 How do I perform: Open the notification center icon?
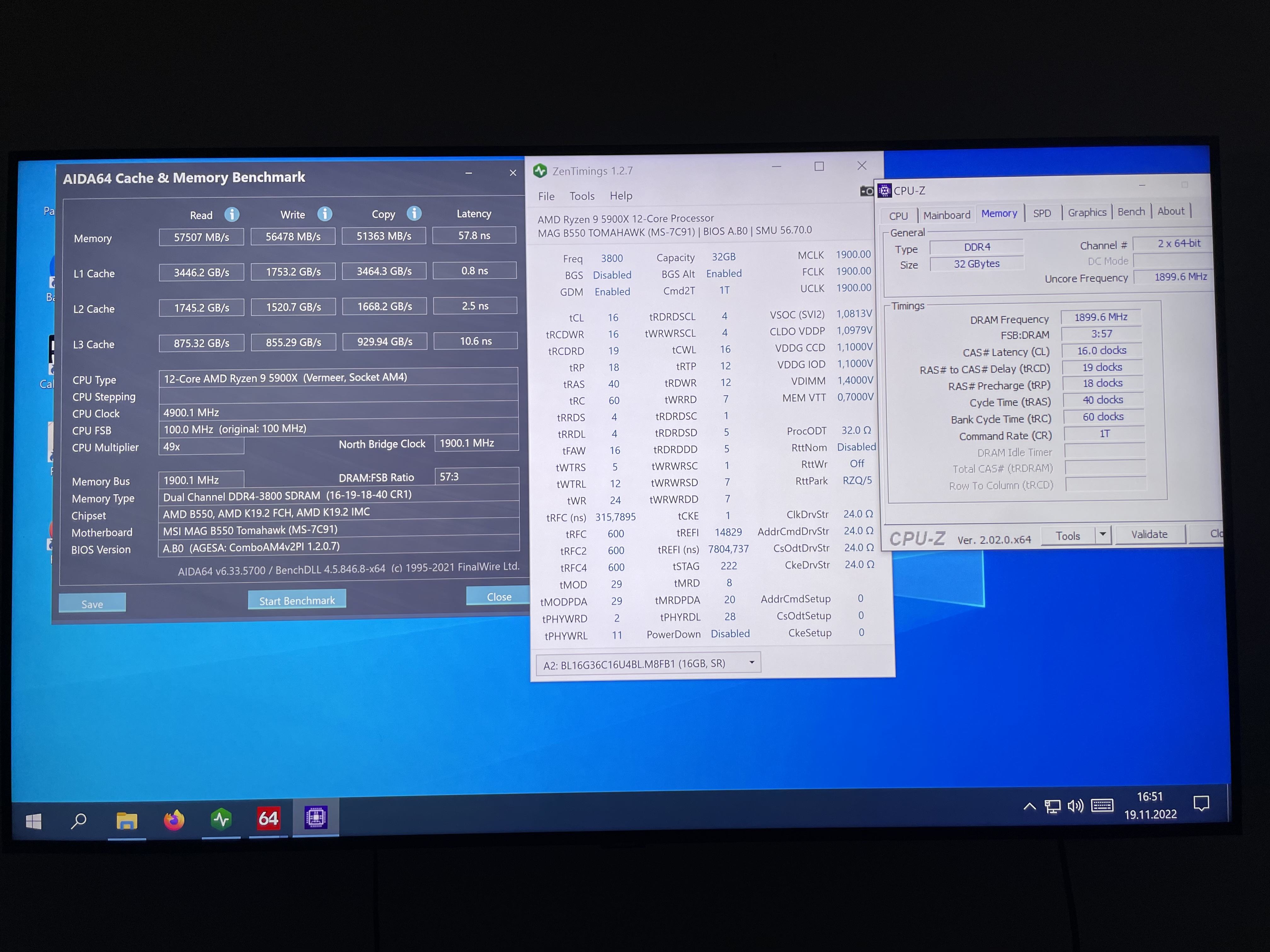(x=1200, y=803)
